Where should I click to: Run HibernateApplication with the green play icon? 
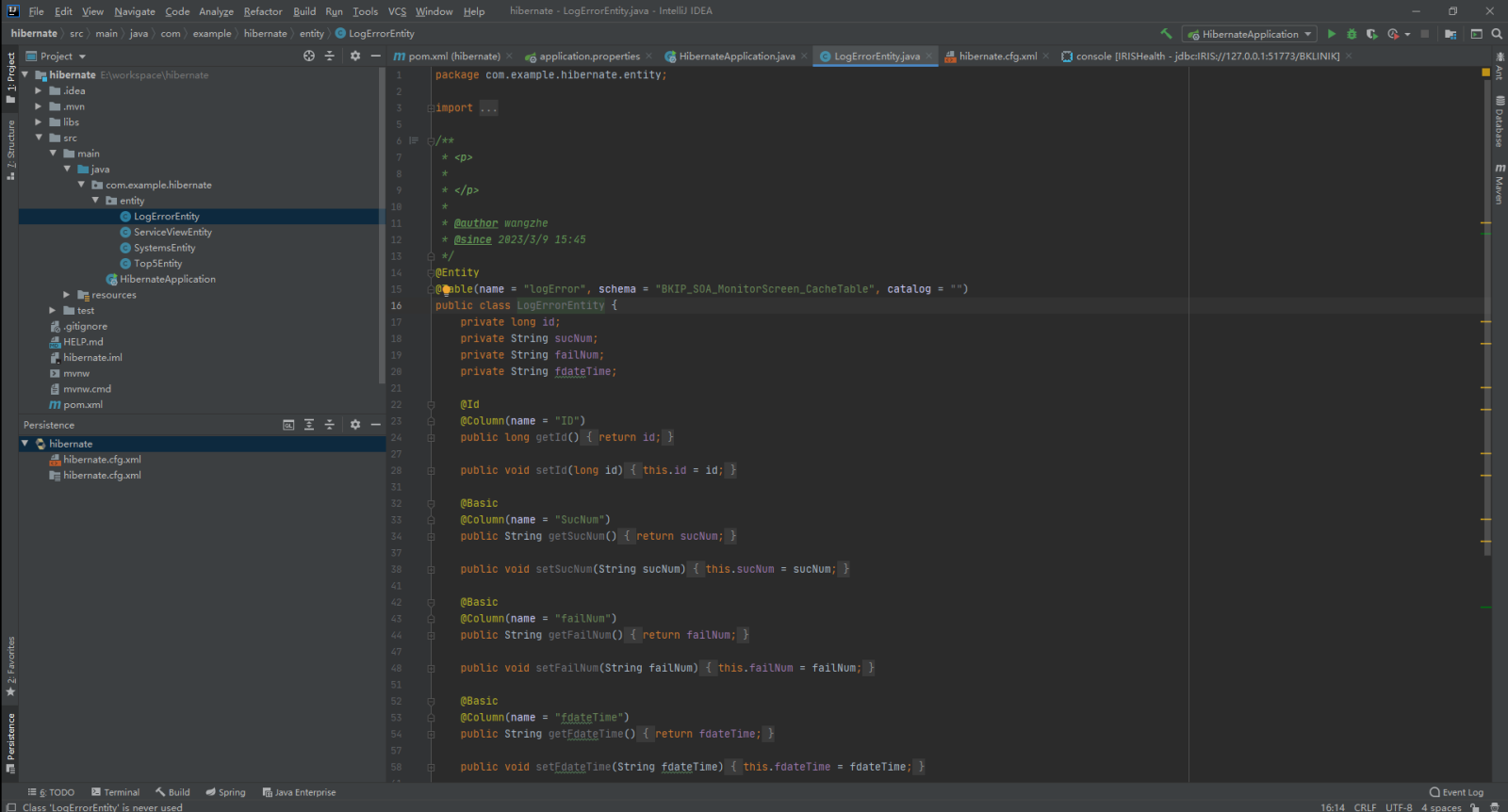pyautogui.click(x=1331, y=34)
